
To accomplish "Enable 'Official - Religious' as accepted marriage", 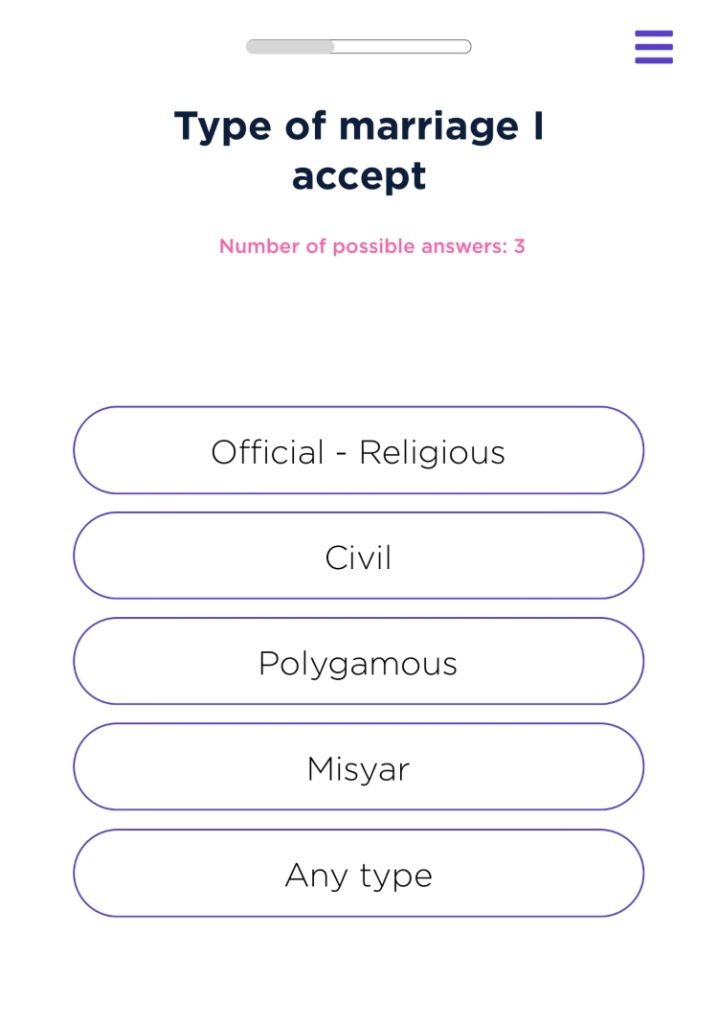I will click(x=358, y=451).
